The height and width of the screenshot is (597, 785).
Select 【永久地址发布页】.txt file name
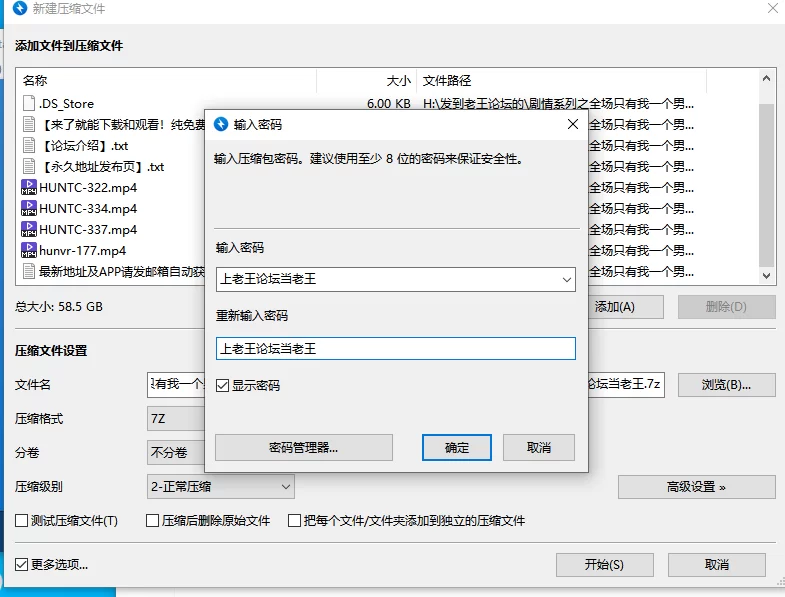[102, 167]
